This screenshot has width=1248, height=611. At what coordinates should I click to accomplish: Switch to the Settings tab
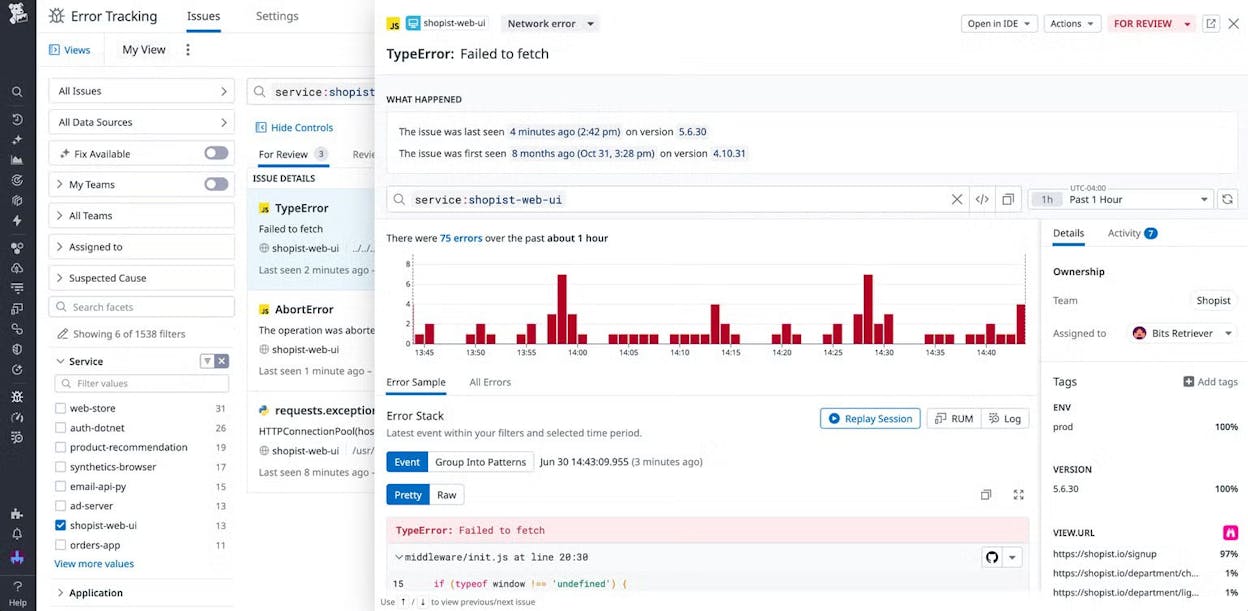point(277,16)
